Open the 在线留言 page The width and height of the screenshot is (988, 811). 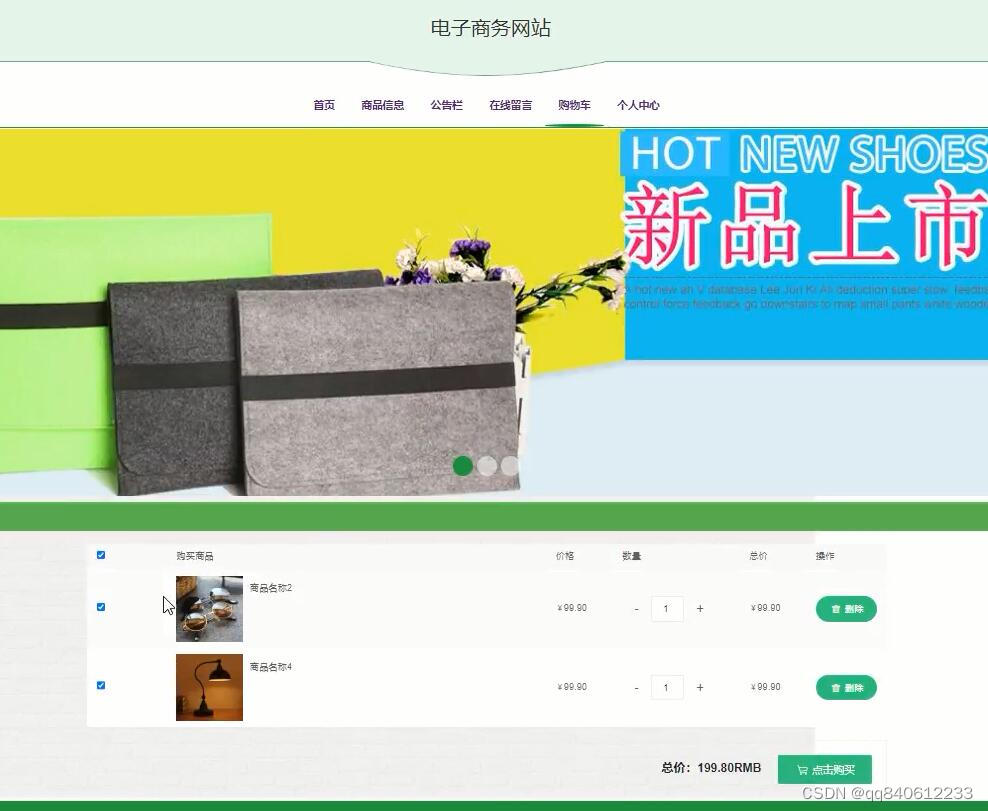(x=509, y=104)
